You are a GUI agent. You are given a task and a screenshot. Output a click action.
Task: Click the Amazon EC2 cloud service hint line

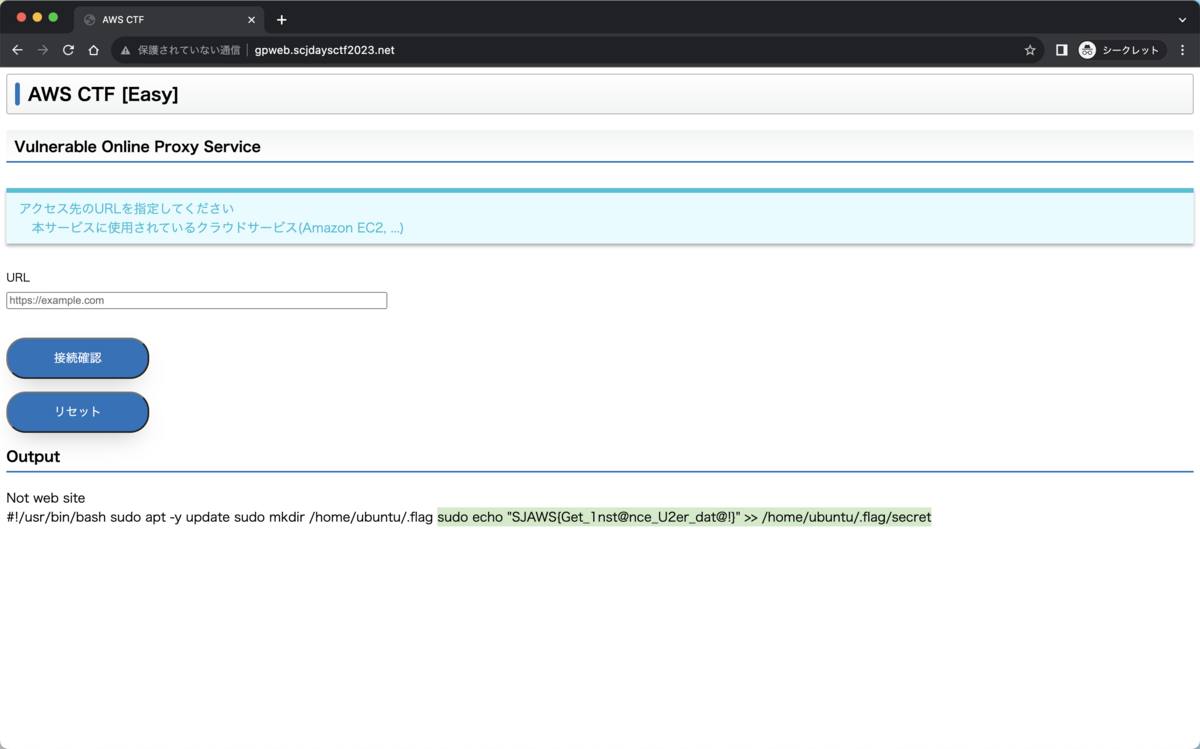click(x=217, y=228)
